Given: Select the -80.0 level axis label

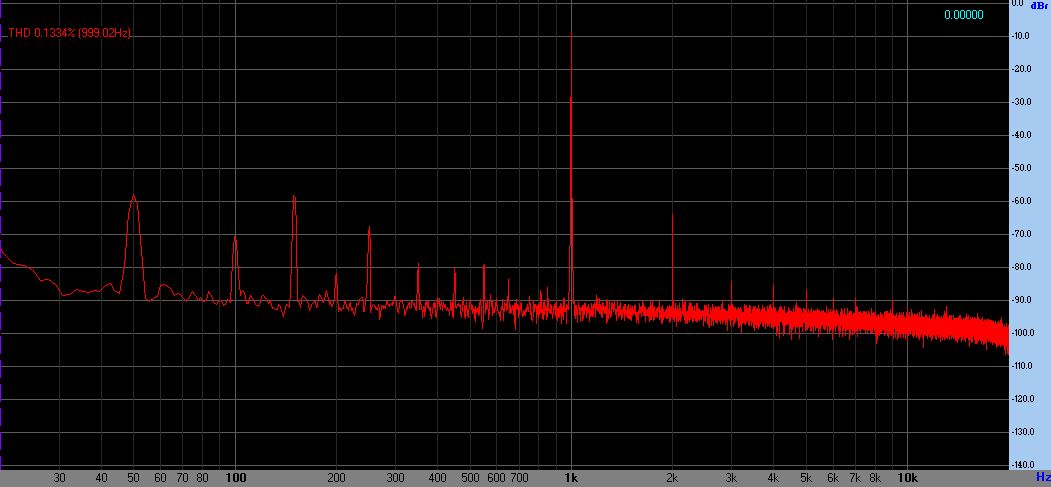Looking at the screenshot, I should pos(1020,267).
